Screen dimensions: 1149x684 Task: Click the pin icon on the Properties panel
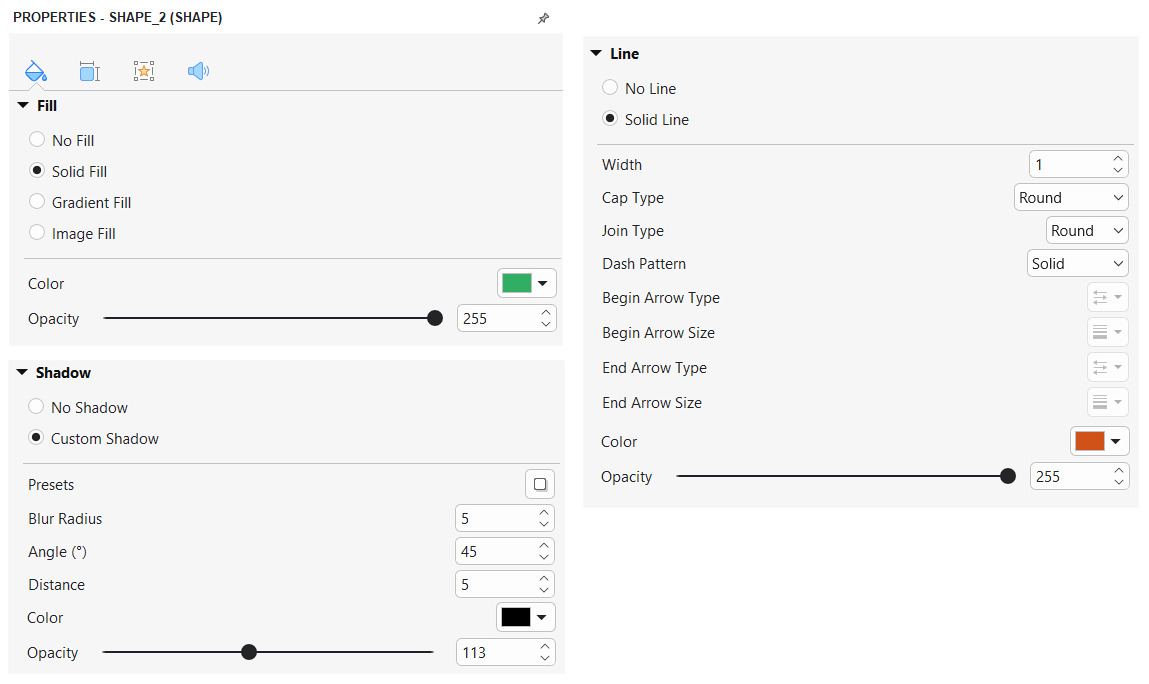543,17
